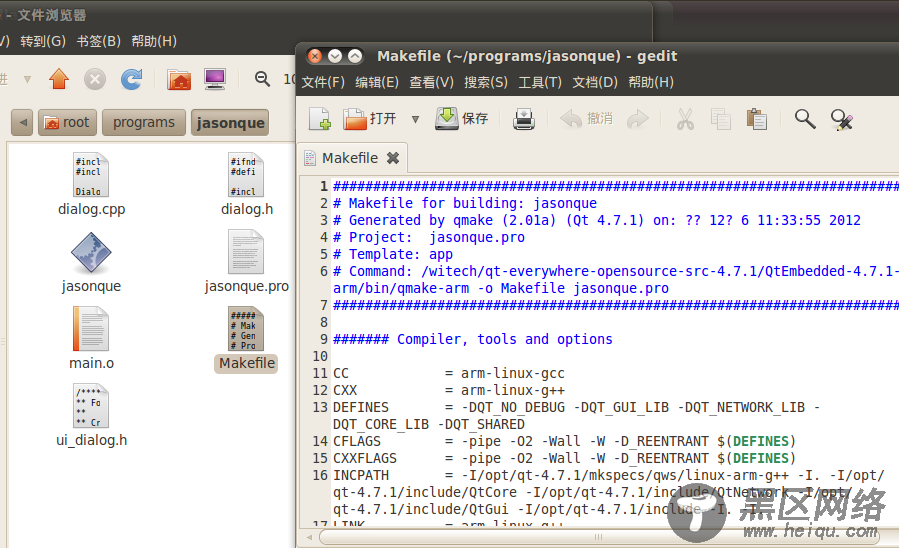The width and height of the screenshot is (899, 548).
Task: Click the print icon in gedit toolbar
Action: point(524,119)
